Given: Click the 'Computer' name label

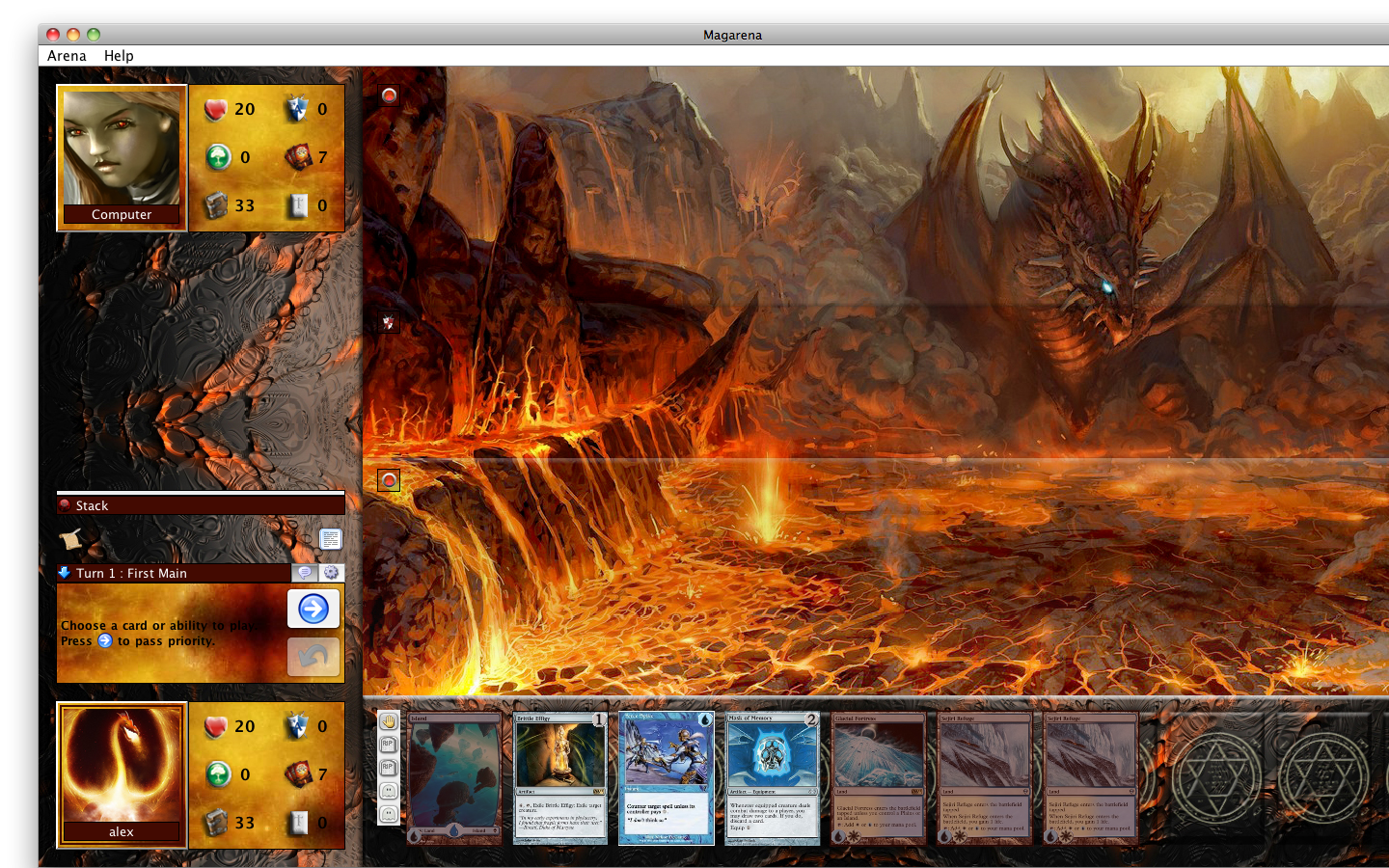Looking at the screenshot, I should pos(122,215).
